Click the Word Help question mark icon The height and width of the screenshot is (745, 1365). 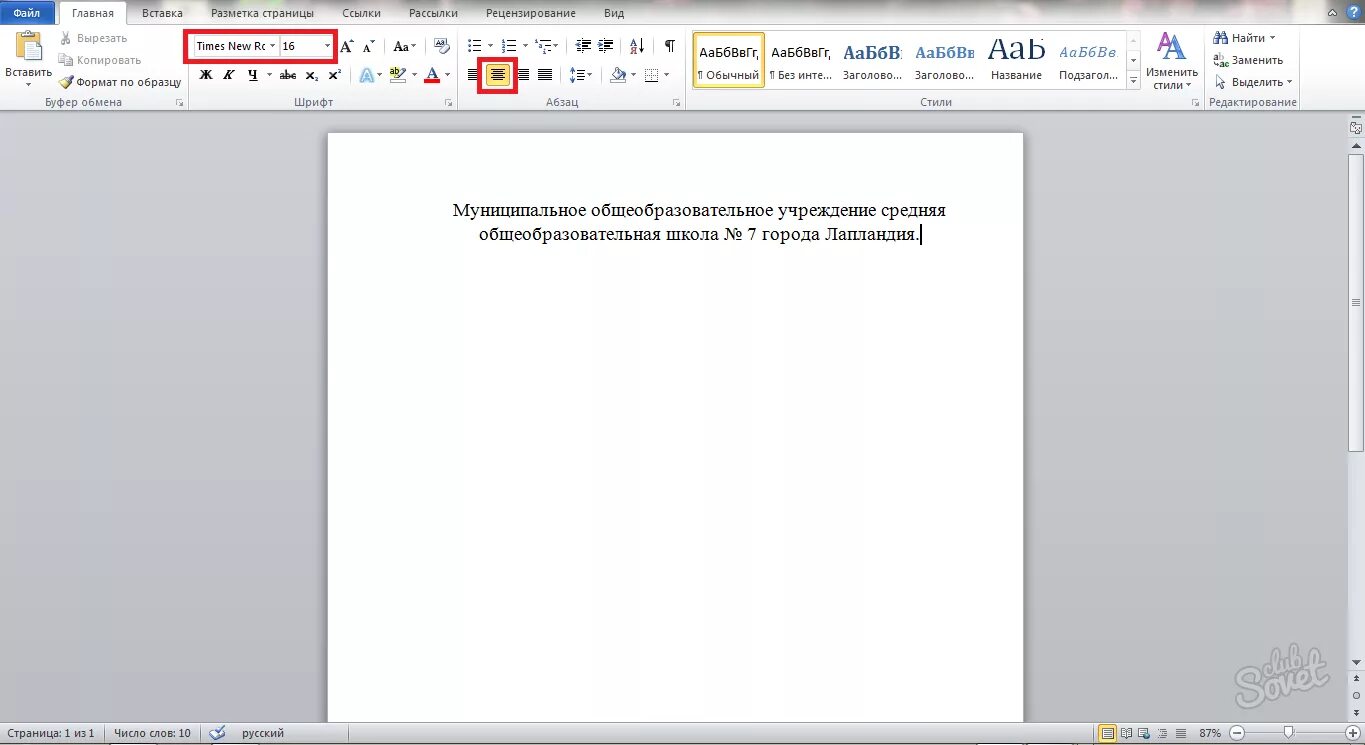point(1352,12)
